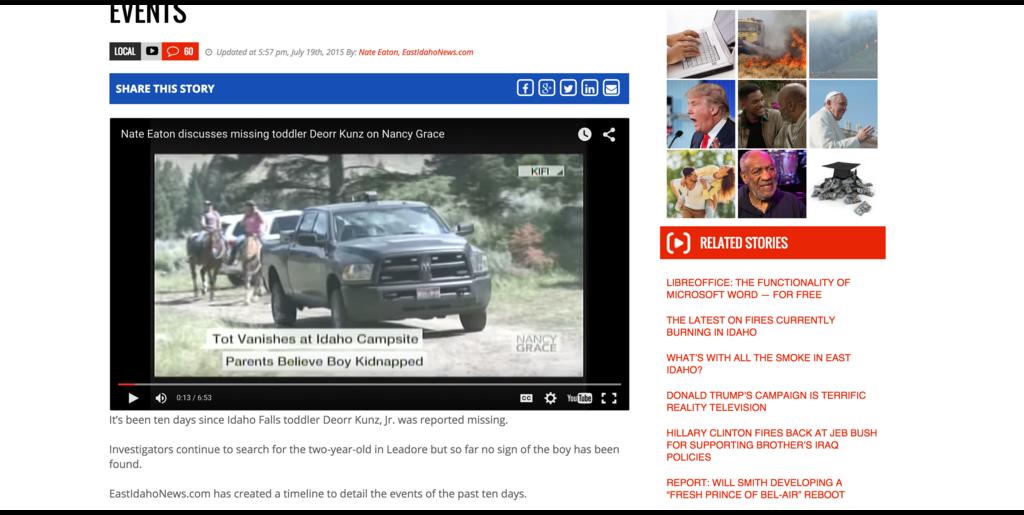Open the Donald Trump thumbnail story

tap(700, 114)
